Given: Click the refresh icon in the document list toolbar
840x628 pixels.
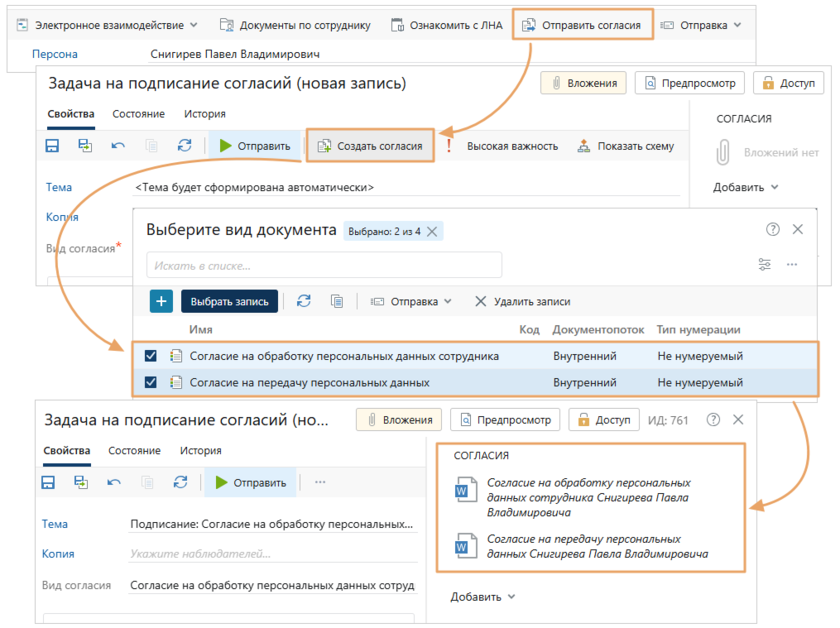Looking at the screenshot, I should tap(304, 301).
